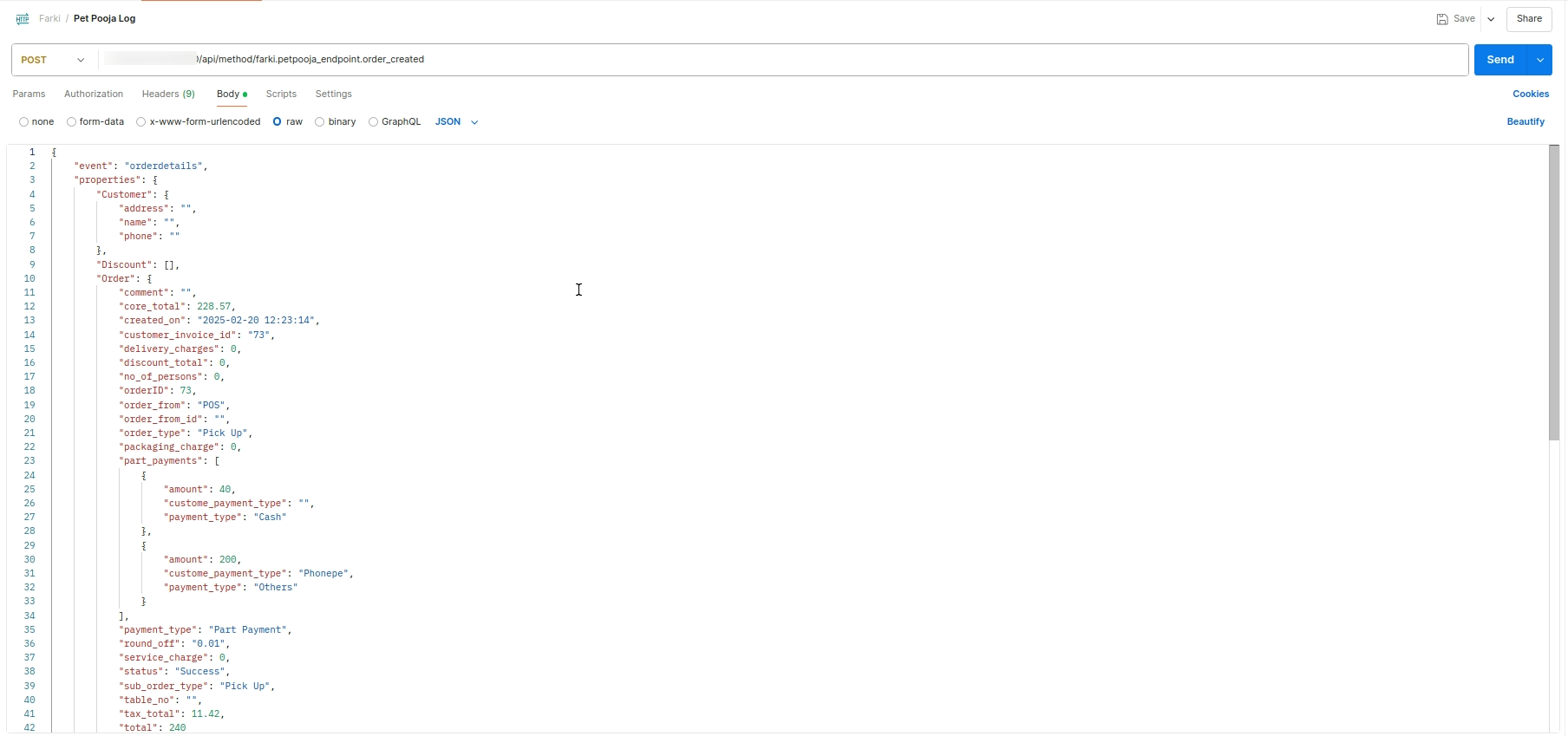Screen dimensions: 1568x736
Task: Click the "sub_order_type": "Pick Up" line
Action: pyautogui.click(x=197, y=687)
